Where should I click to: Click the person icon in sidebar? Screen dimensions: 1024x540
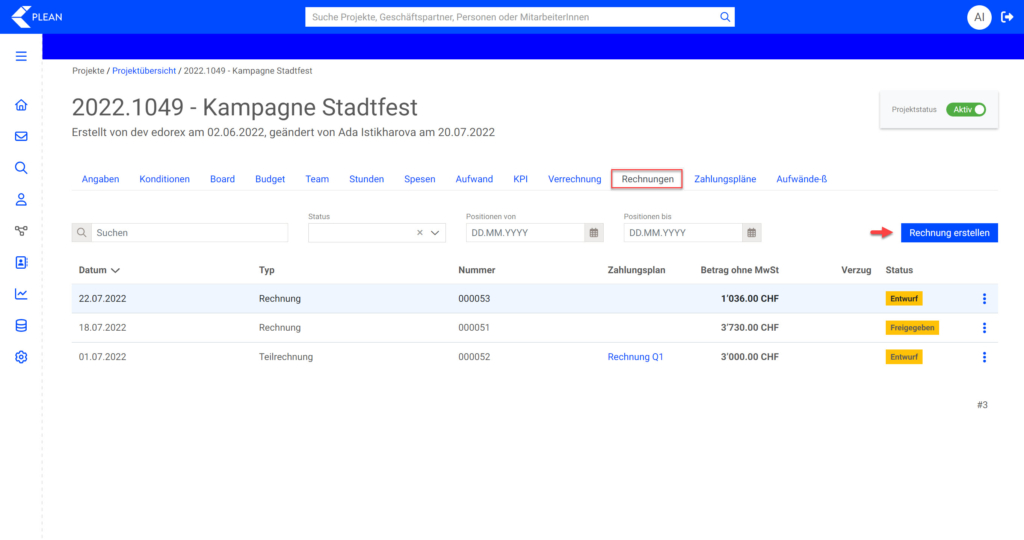pos(21,199)
